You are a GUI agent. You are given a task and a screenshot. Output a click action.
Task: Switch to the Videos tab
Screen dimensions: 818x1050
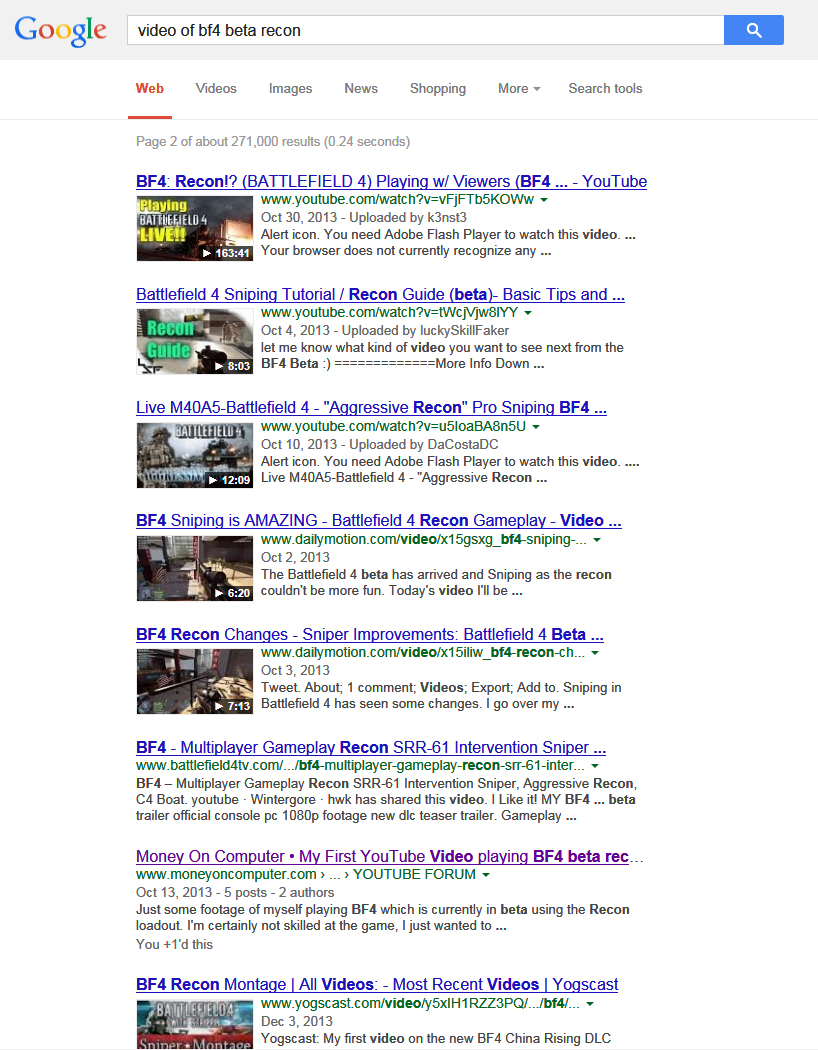[216, 88]
